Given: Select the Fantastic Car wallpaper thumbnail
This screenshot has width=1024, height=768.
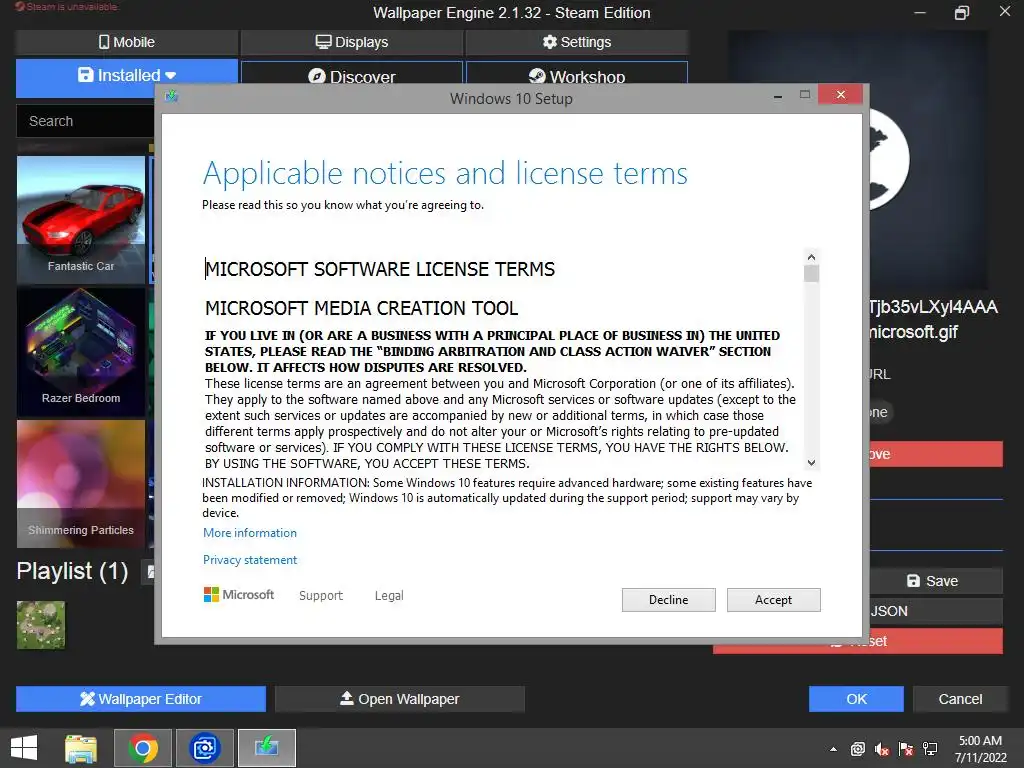Looking at the screenshot, I should pyautogui.click(x=81, y=219).
